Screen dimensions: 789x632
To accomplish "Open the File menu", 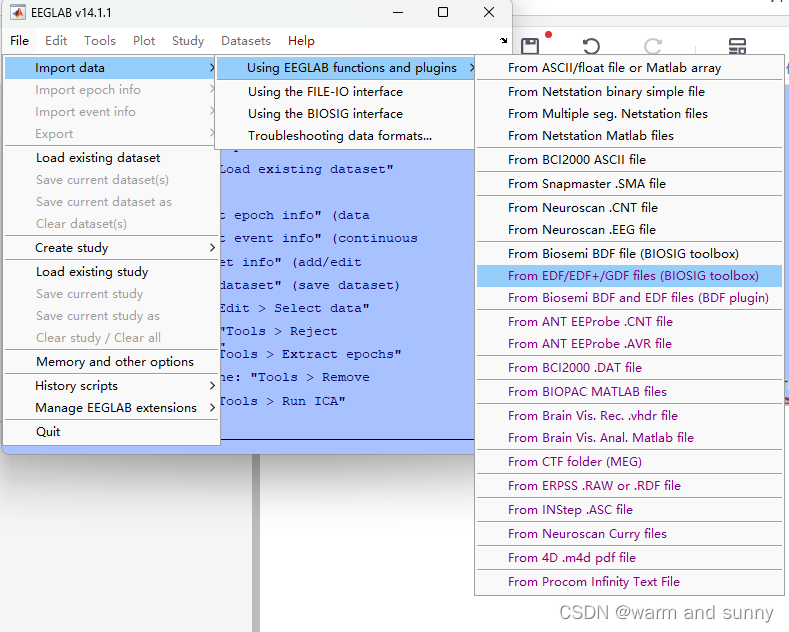I will pyautogui.click(x=20, y=41).
